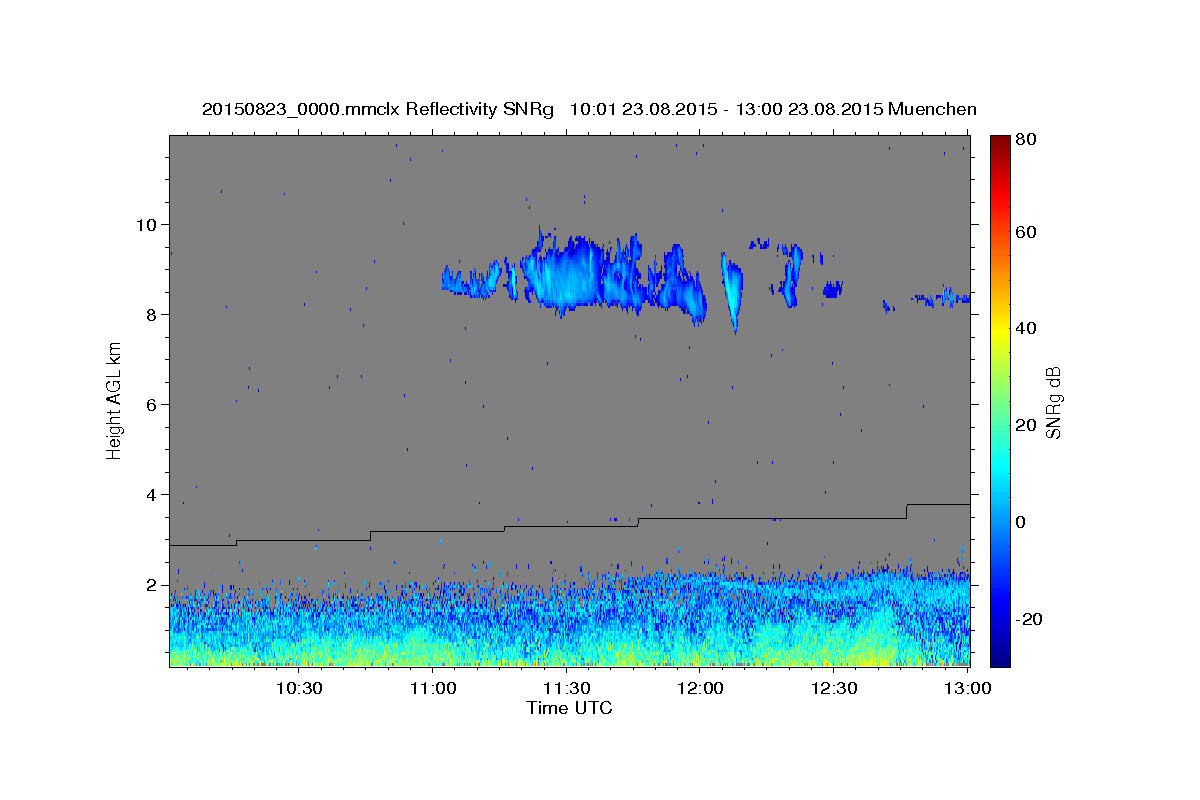Click the plot title text at top
The image size is (1200, 800).
[x=589, y=109]
